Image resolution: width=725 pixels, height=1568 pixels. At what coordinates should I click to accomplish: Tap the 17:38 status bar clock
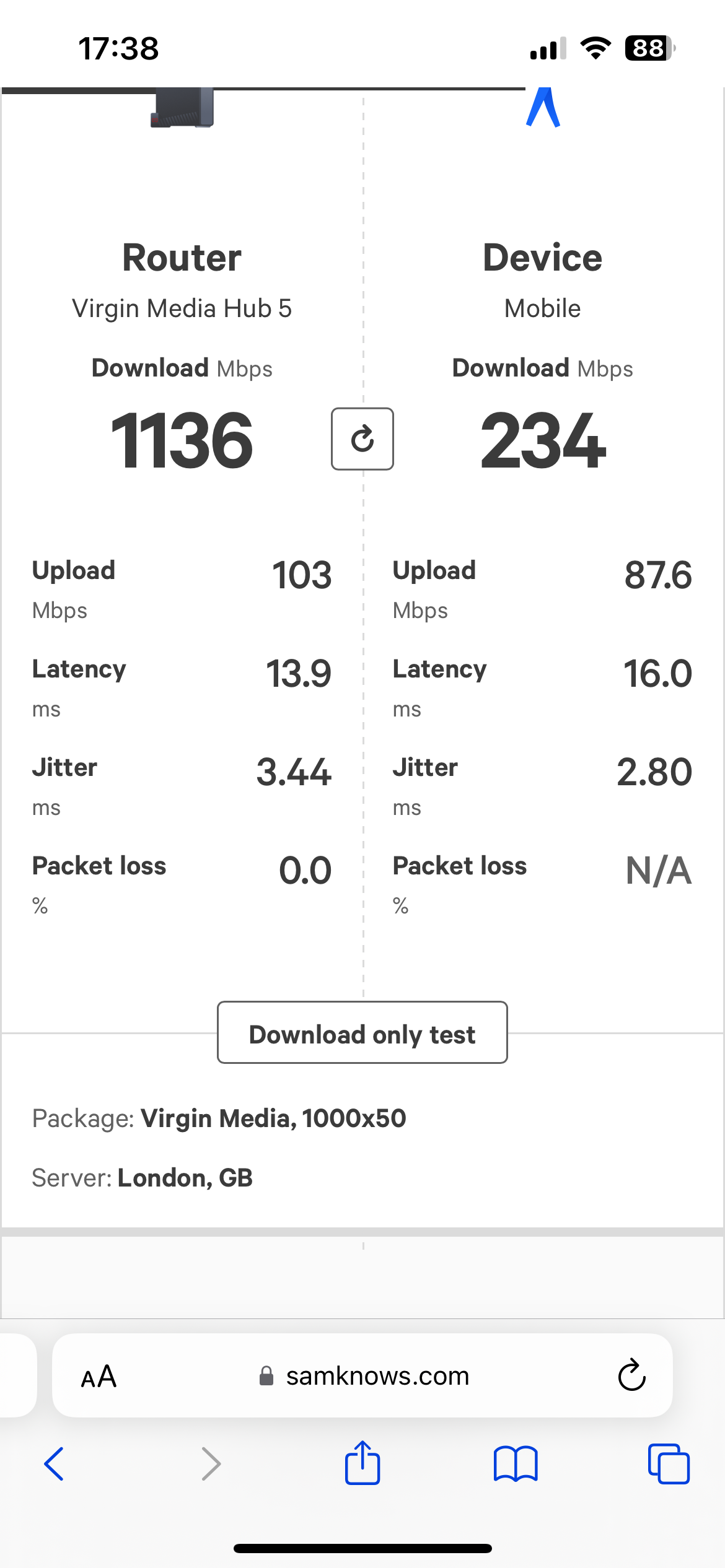coord(118,48)
